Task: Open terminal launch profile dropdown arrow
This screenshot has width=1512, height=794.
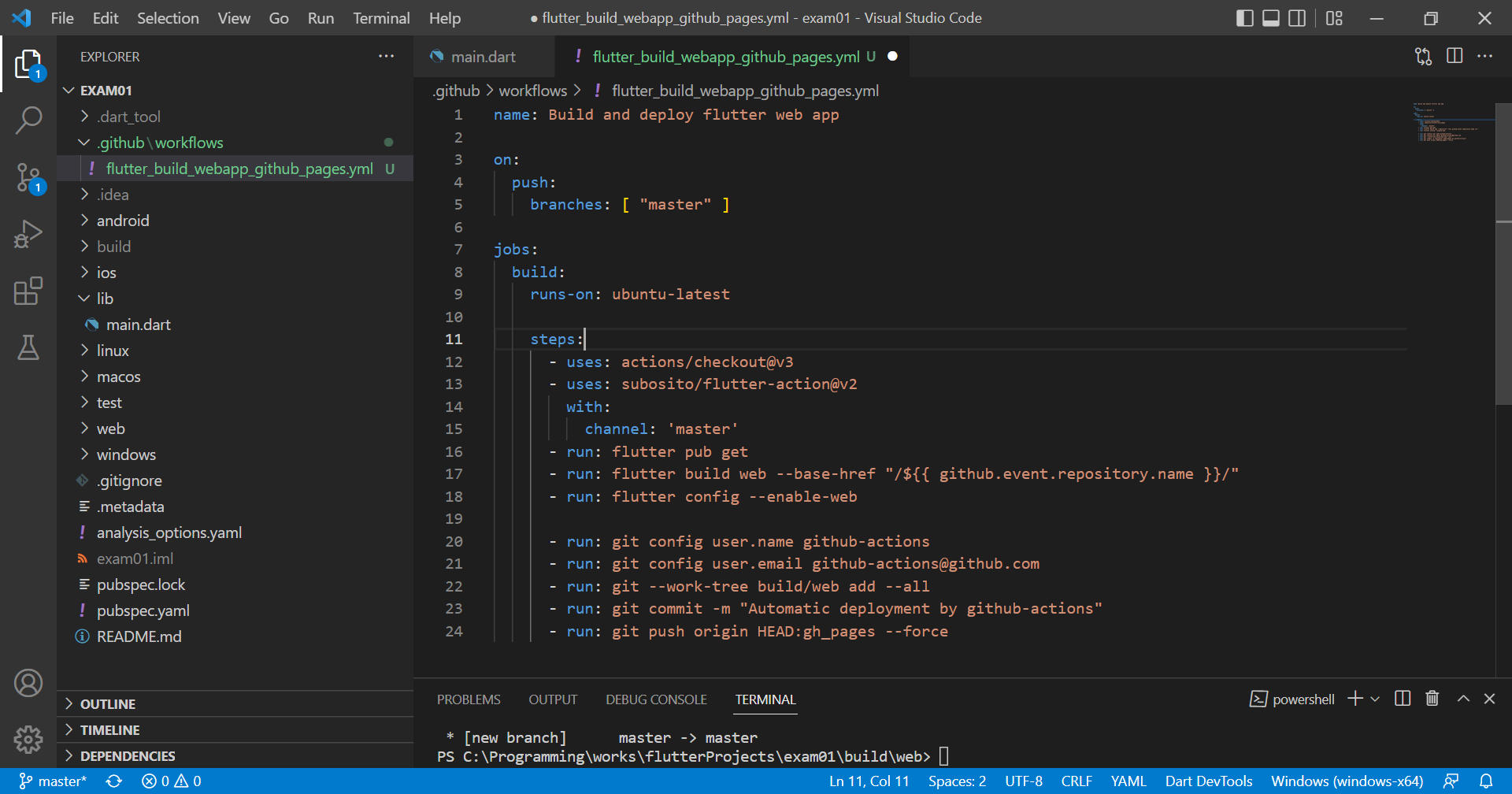Action: (x=1375, y=699)
